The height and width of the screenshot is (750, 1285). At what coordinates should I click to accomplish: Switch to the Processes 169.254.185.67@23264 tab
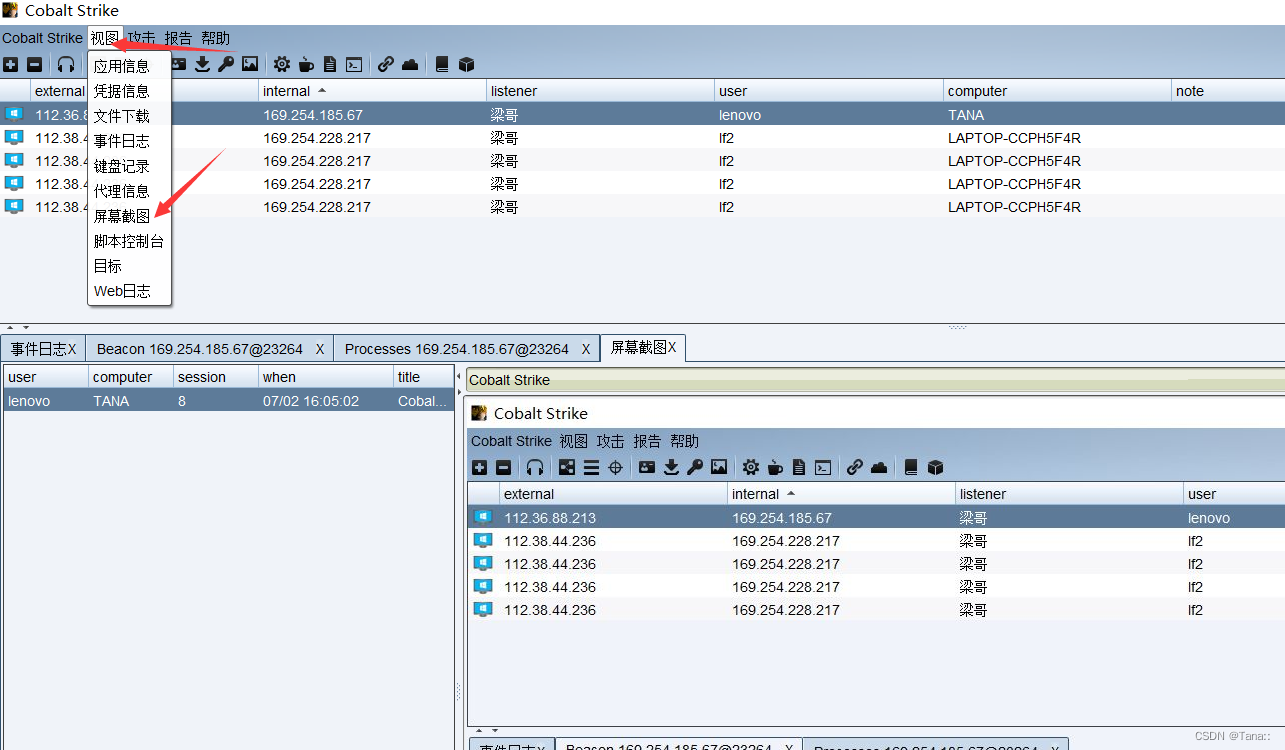[x=467, y=349]
